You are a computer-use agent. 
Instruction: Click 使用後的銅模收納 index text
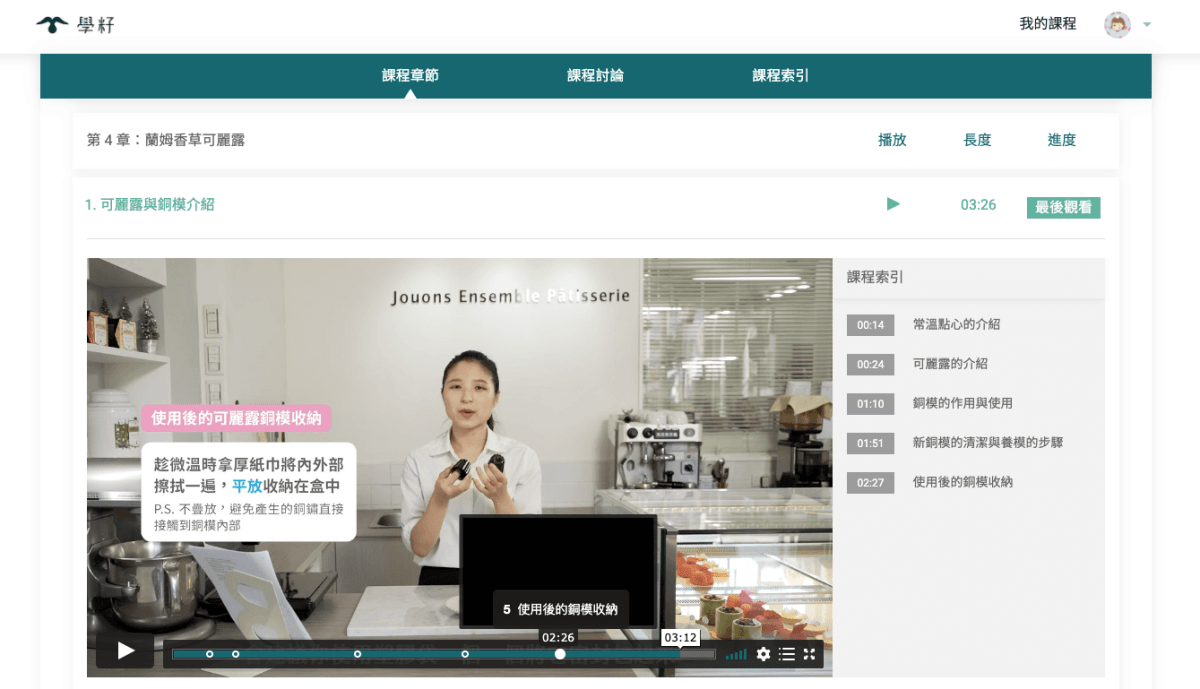(962, 482)
